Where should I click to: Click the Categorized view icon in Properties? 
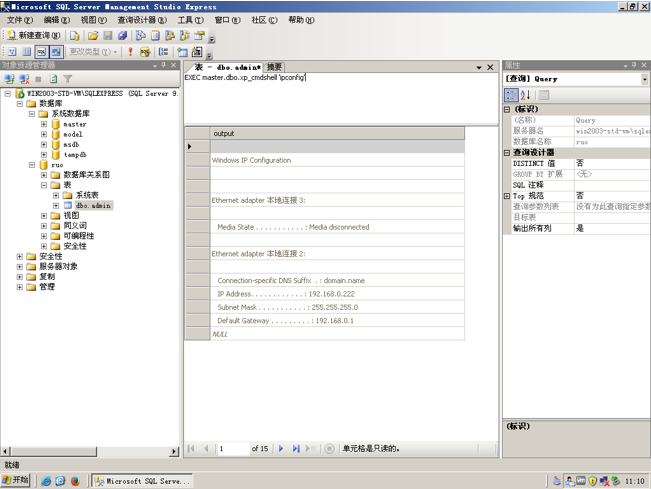pos(511,95)
